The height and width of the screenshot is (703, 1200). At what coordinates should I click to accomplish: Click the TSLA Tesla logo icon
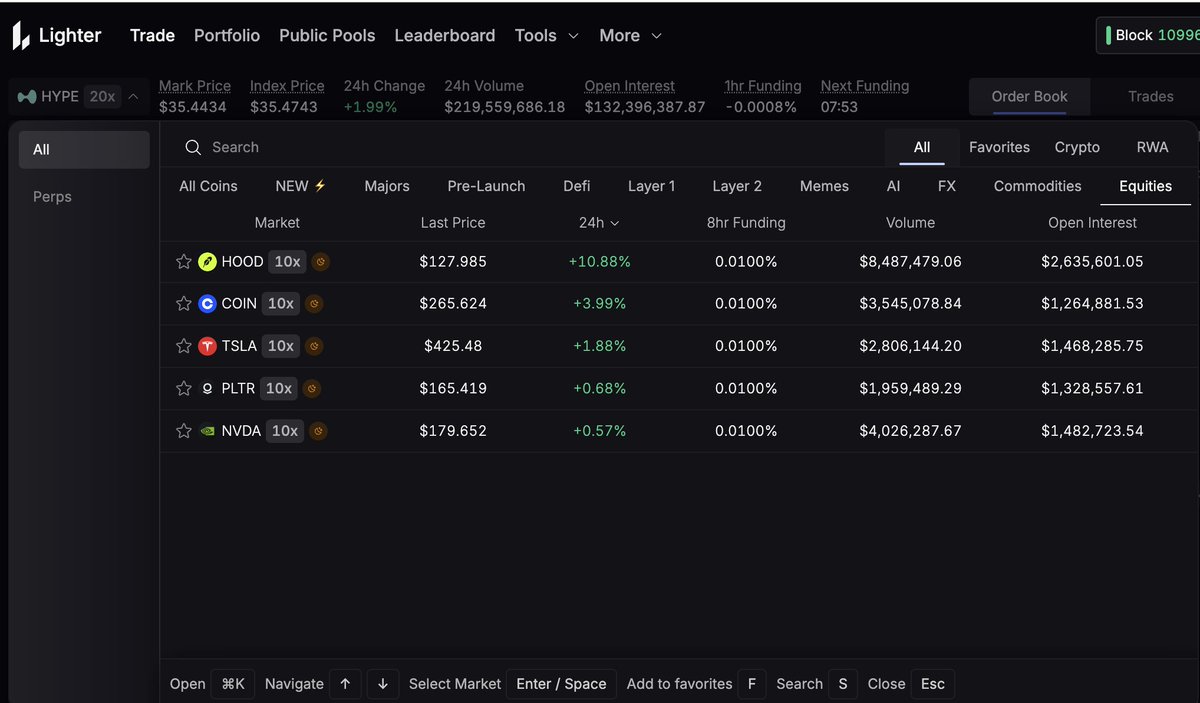point(207,346)
